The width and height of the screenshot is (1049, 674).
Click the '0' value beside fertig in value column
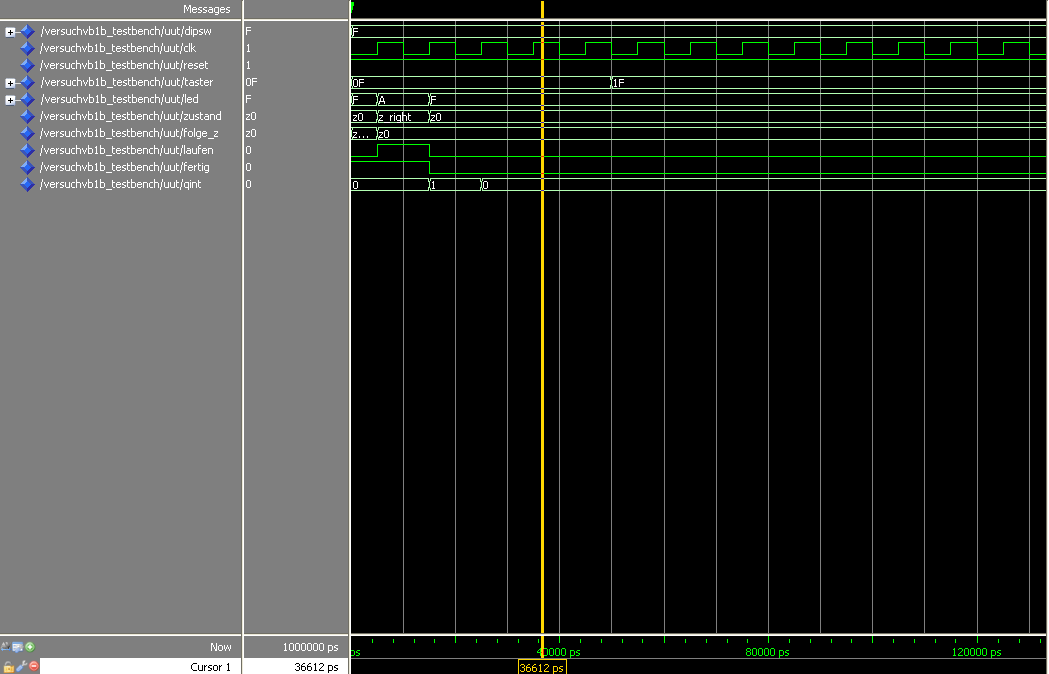(x=248, y=167)
